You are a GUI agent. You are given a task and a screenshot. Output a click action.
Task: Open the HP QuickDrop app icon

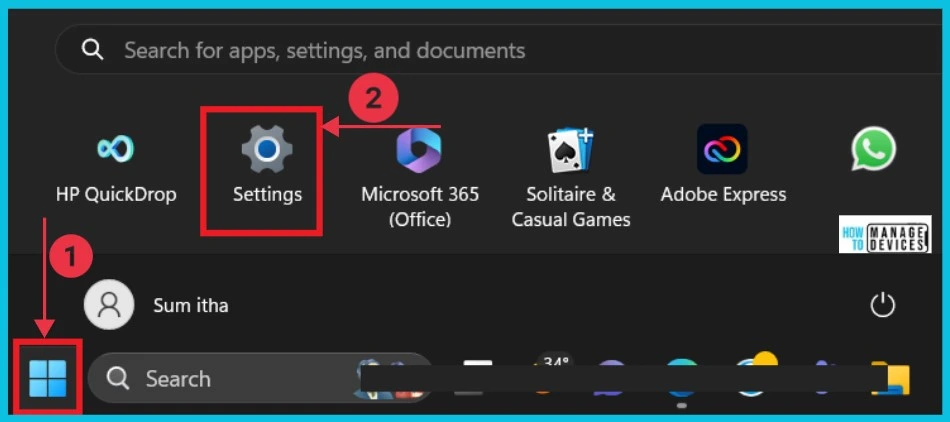(x=115, y=149)
